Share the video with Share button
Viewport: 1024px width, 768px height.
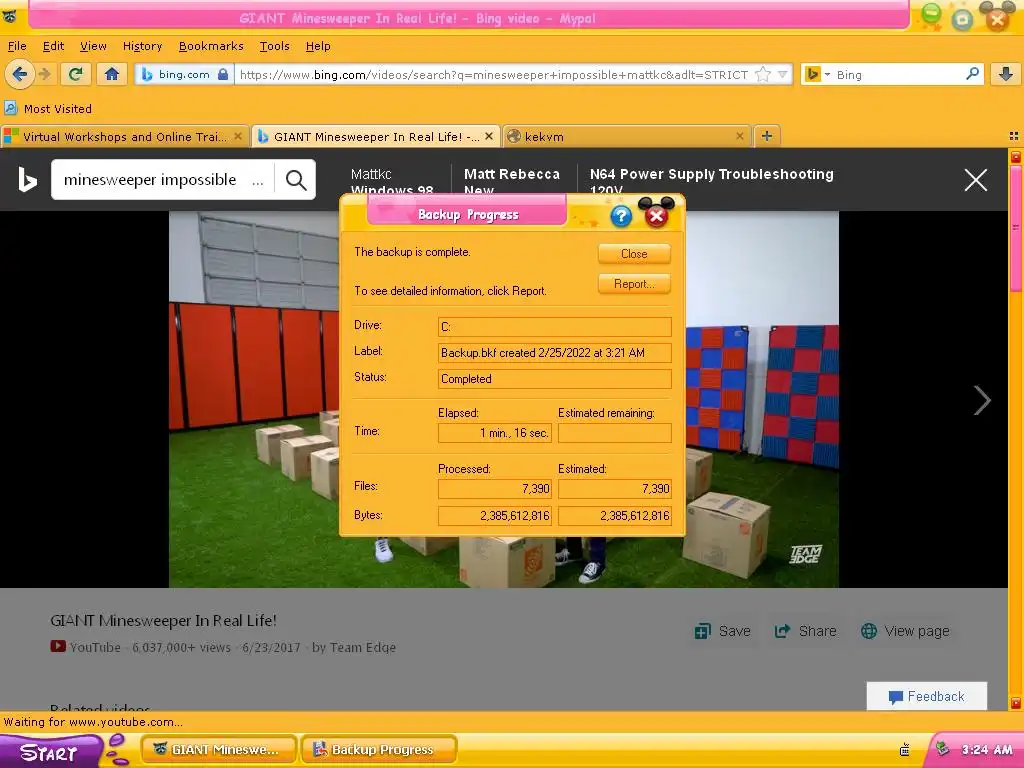click(805, 631)
